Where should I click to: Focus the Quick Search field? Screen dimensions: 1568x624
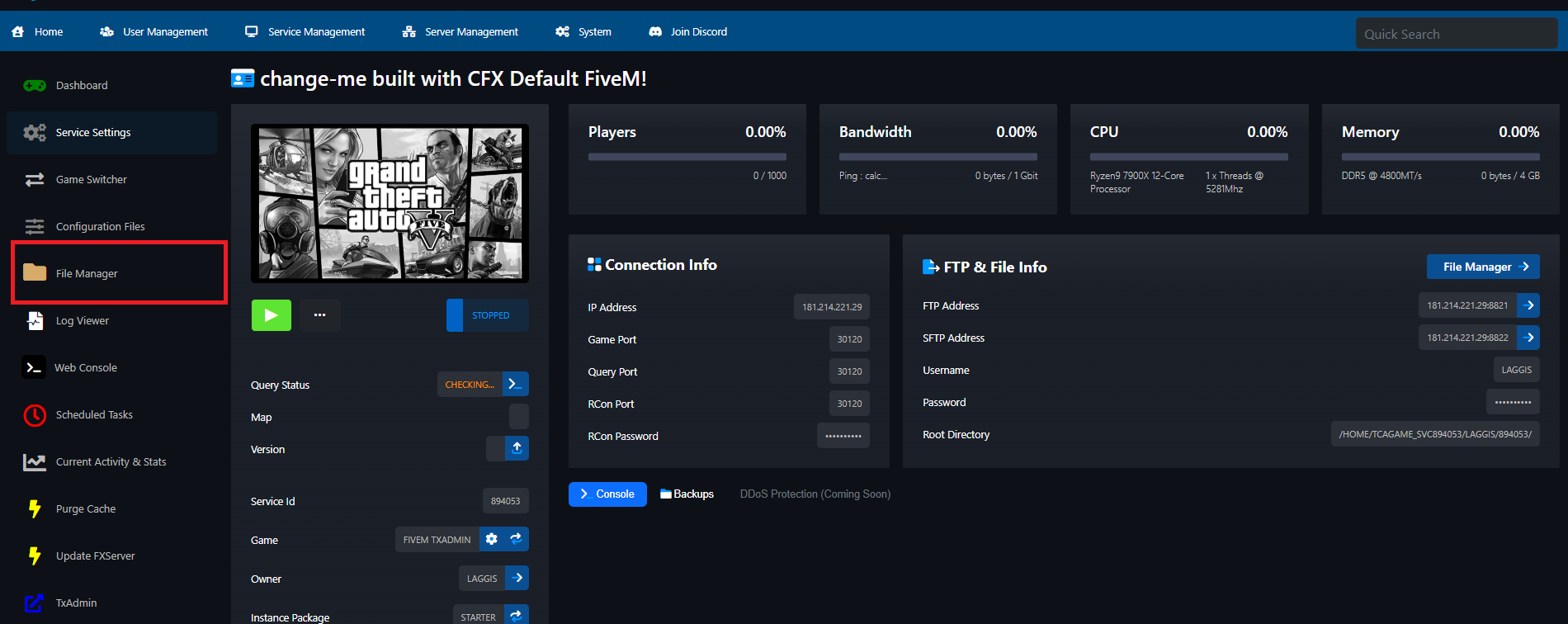(x=1457, y=34)
